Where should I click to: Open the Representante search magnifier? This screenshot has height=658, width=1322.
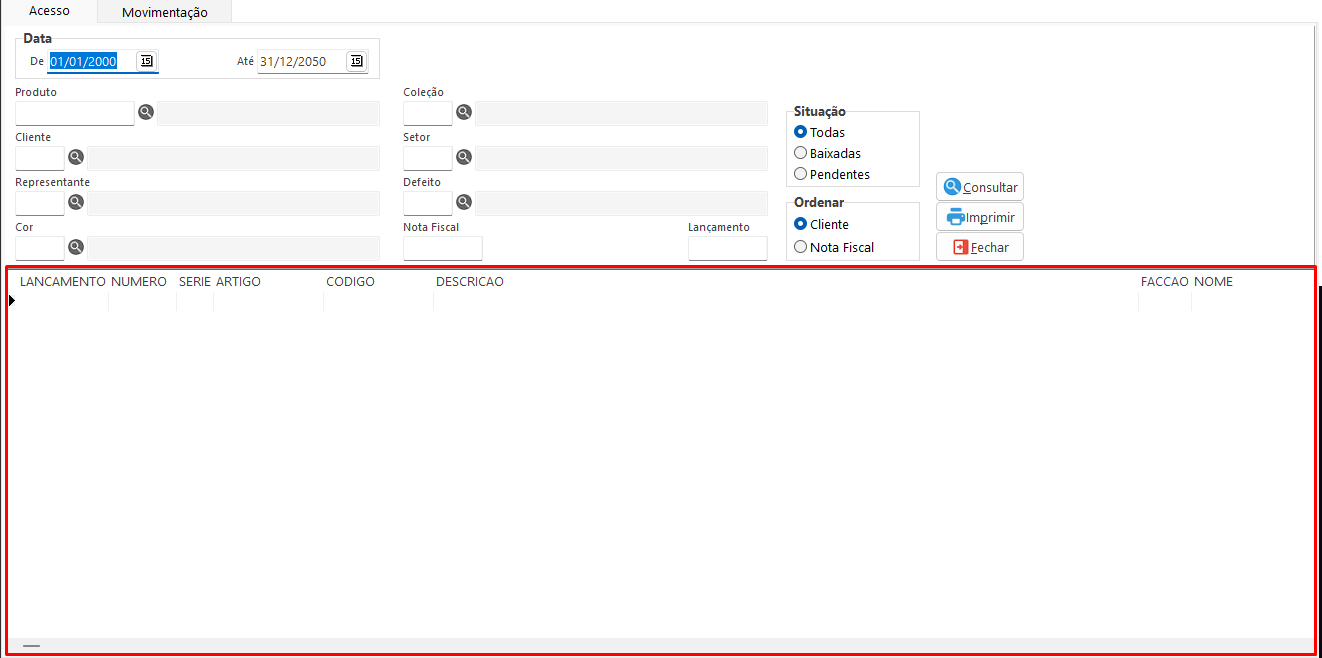point(76,202)
